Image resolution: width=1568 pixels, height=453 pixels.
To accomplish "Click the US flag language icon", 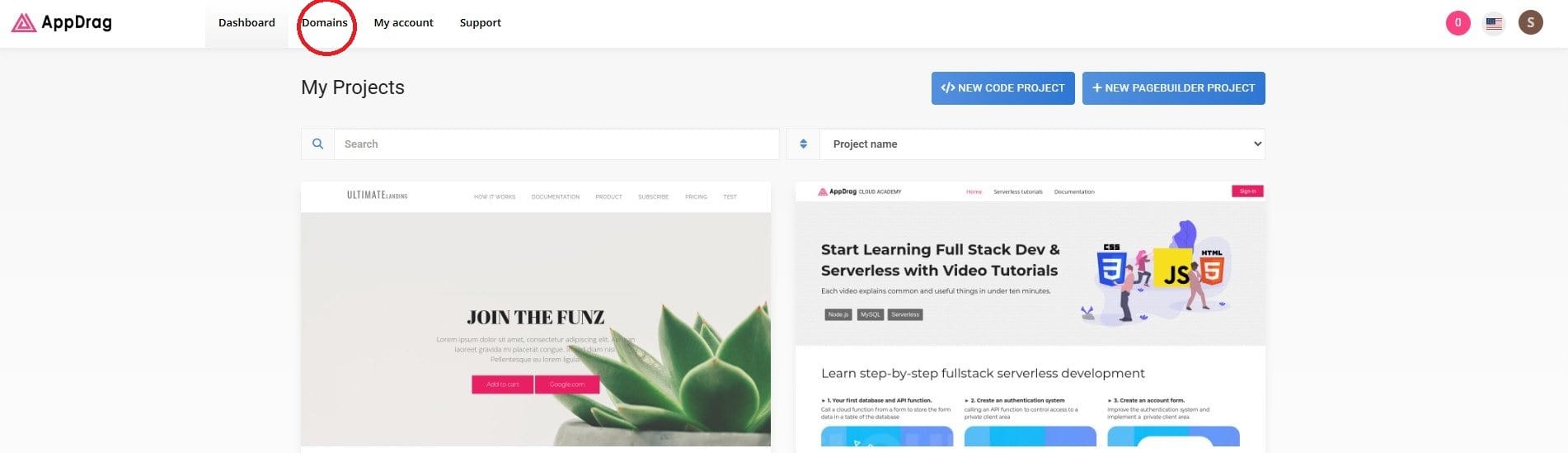I will (1494, 23).
